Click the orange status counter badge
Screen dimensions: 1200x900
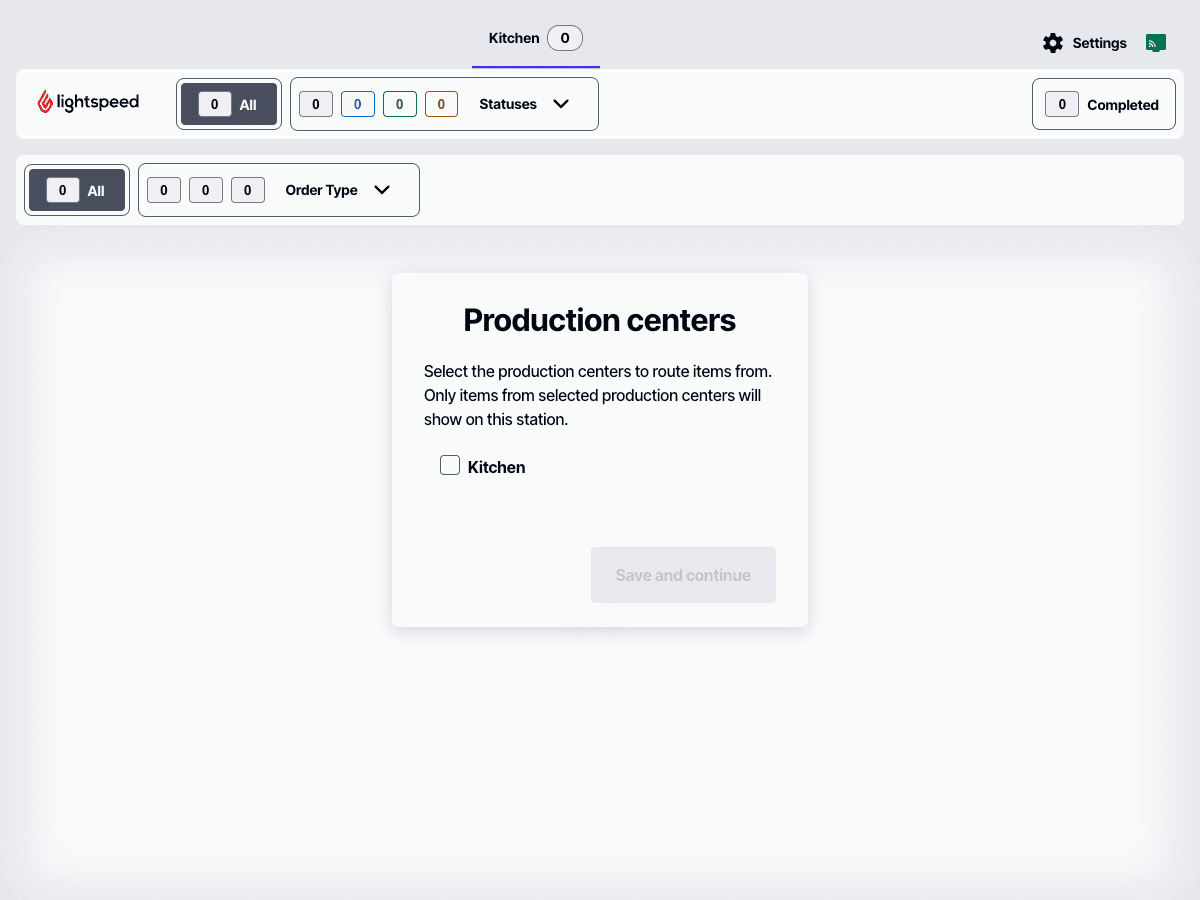pyautogui.click(x=441, y=104)
